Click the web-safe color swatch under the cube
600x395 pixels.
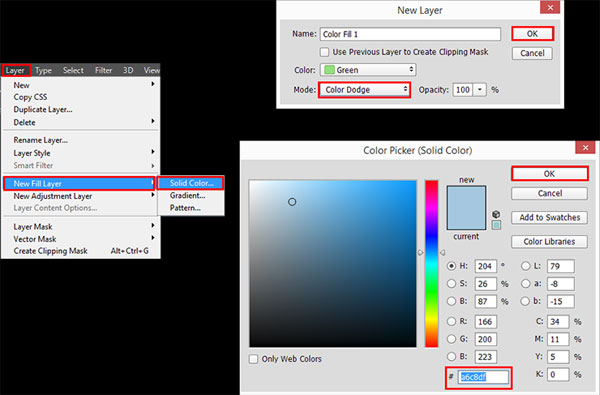[496, 225]
